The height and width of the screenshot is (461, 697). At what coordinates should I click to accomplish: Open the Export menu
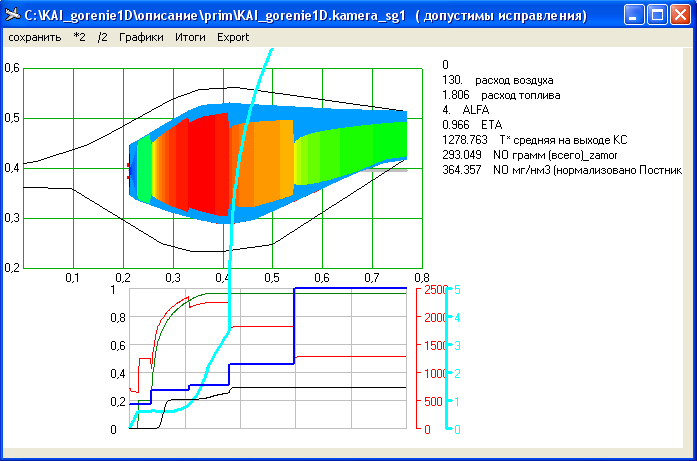pyautogui.click(x=232, y=37)
